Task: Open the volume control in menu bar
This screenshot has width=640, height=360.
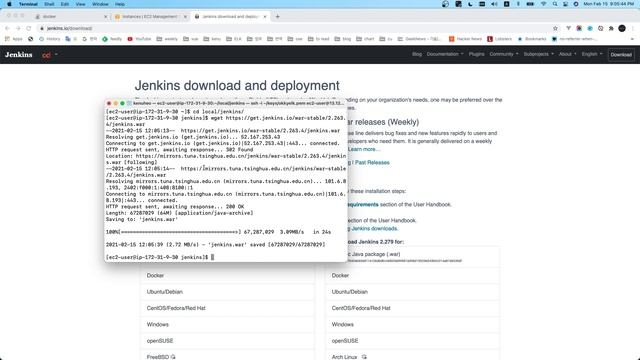Action: 494,4
